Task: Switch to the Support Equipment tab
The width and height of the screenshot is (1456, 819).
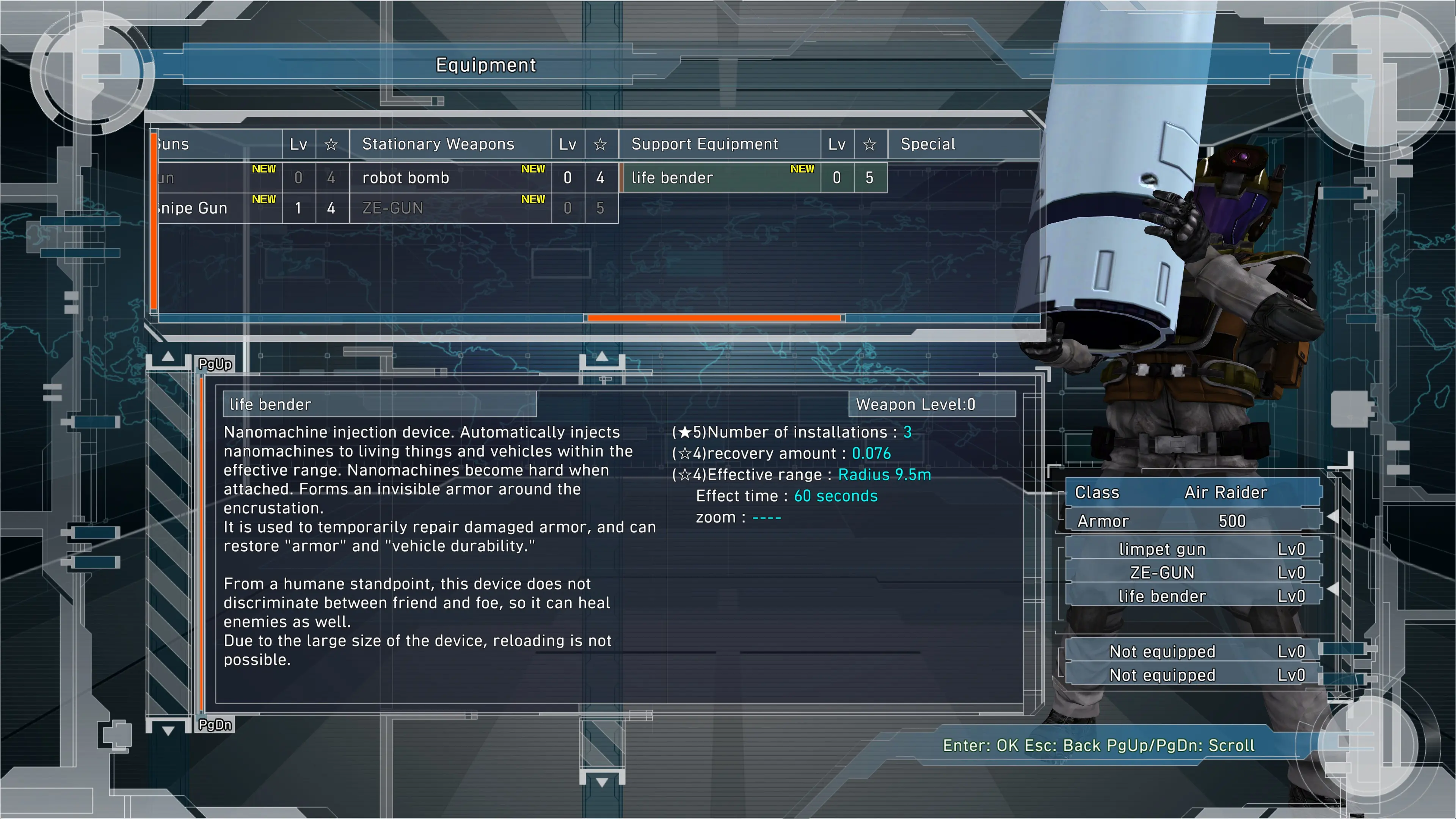Action: (704, 143)
